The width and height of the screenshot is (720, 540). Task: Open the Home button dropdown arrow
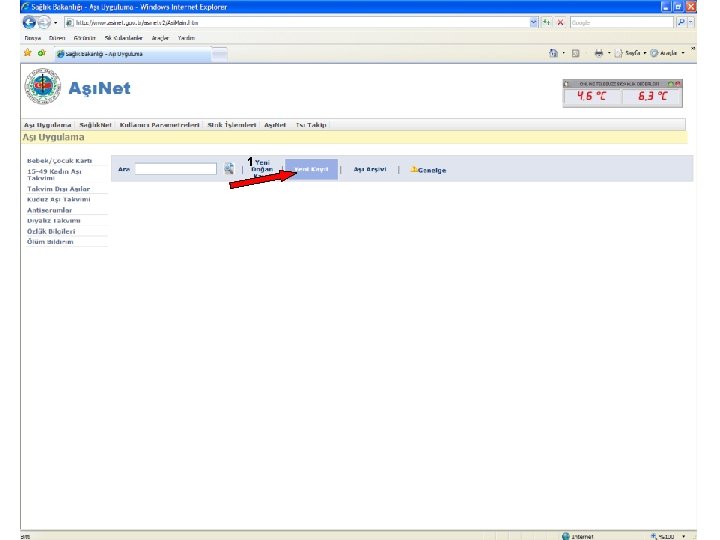pyautogui.click(x=564, y=53)
